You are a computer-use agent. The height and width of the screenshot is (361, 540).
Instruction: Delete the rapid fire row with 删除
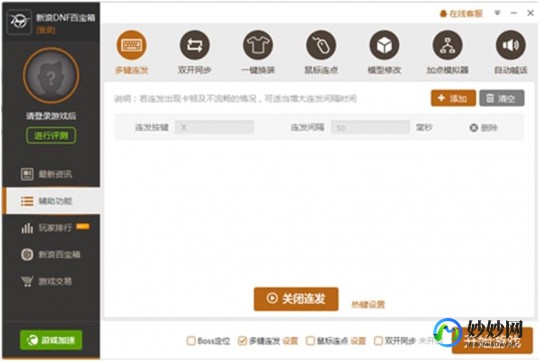coord(484,128)
